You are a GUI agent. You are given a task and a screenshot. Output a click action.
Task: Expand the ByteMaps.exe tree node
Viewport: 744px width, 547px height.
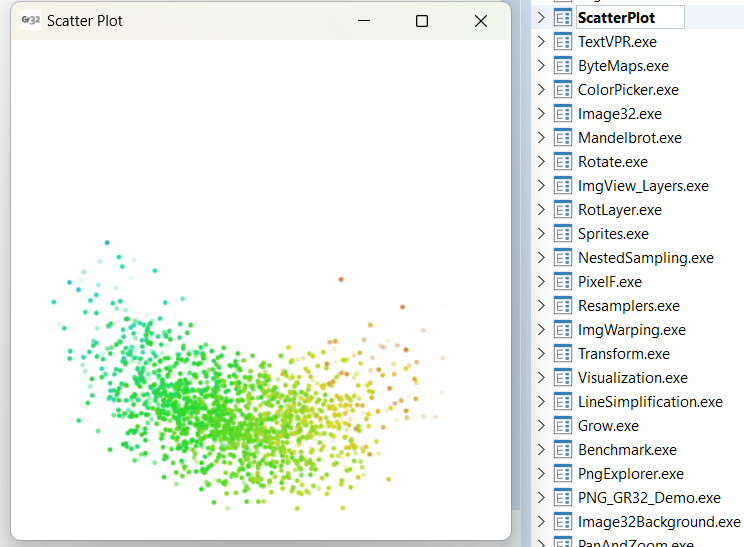coord(541,66)
